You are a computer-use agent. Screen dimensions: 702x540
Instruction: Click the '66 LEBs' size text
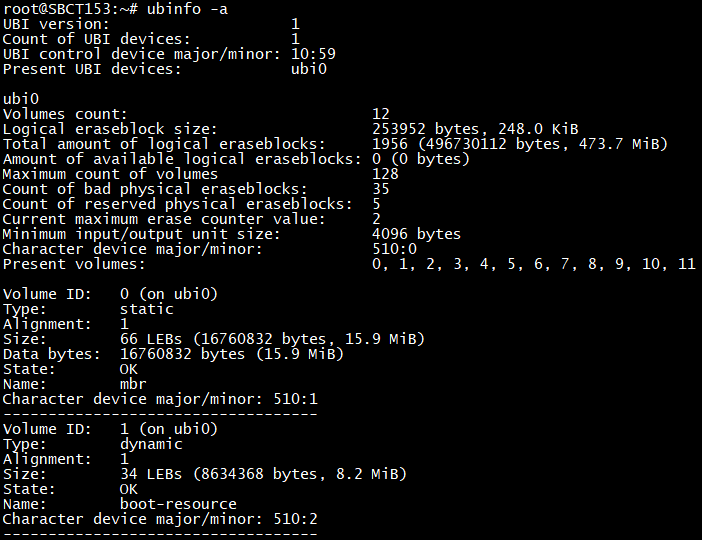click(x=151, y=339)
